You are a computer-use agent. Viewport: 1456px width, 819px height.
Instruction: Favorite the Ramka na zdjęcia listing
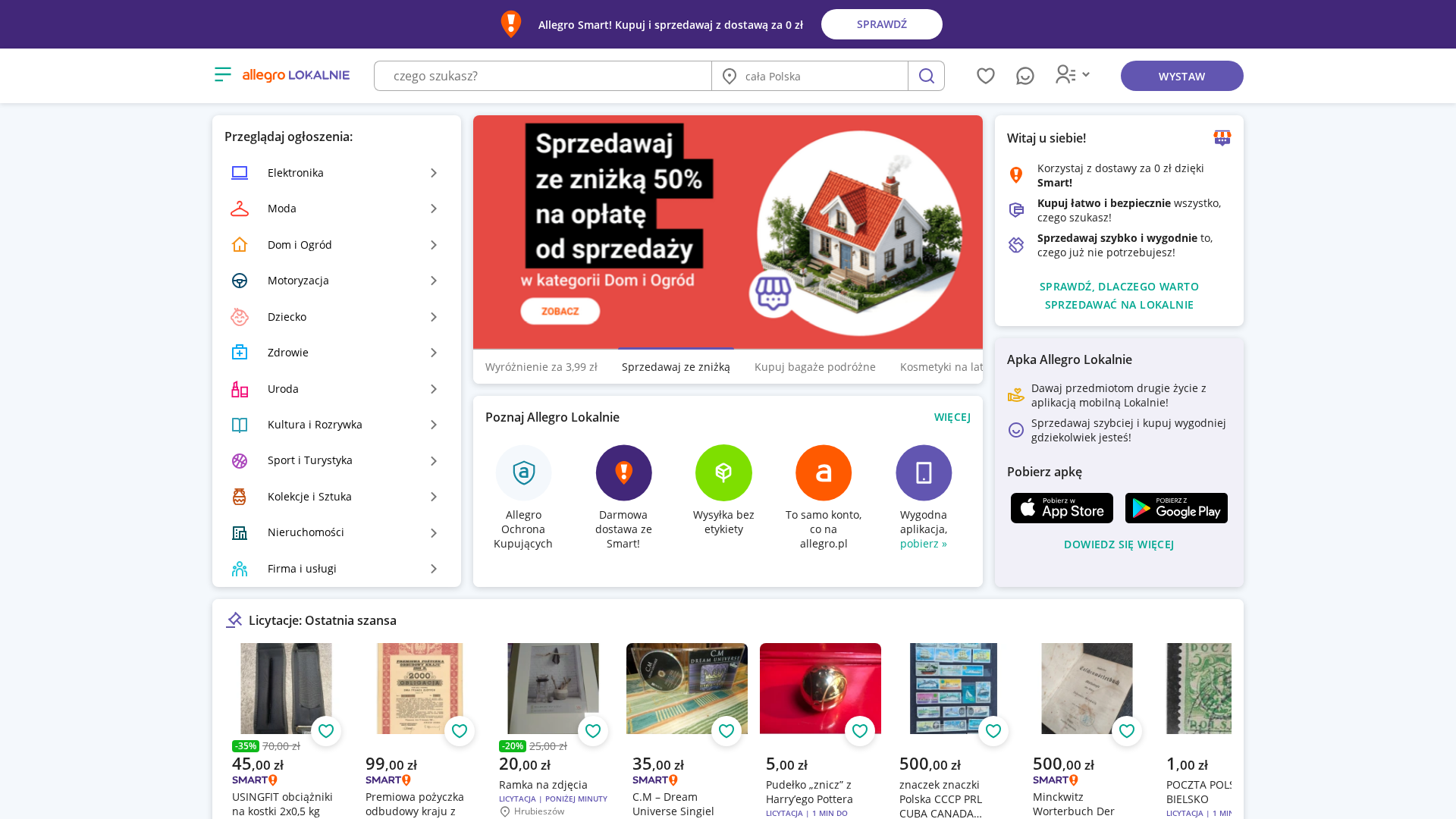coord(593,731)
